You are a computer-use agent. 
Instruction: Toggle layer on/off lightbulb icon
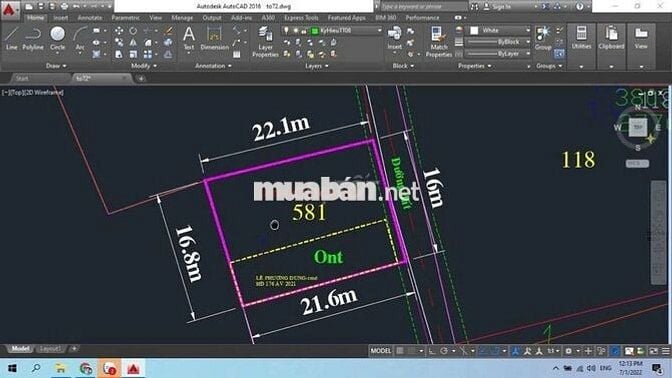point(286,30)
